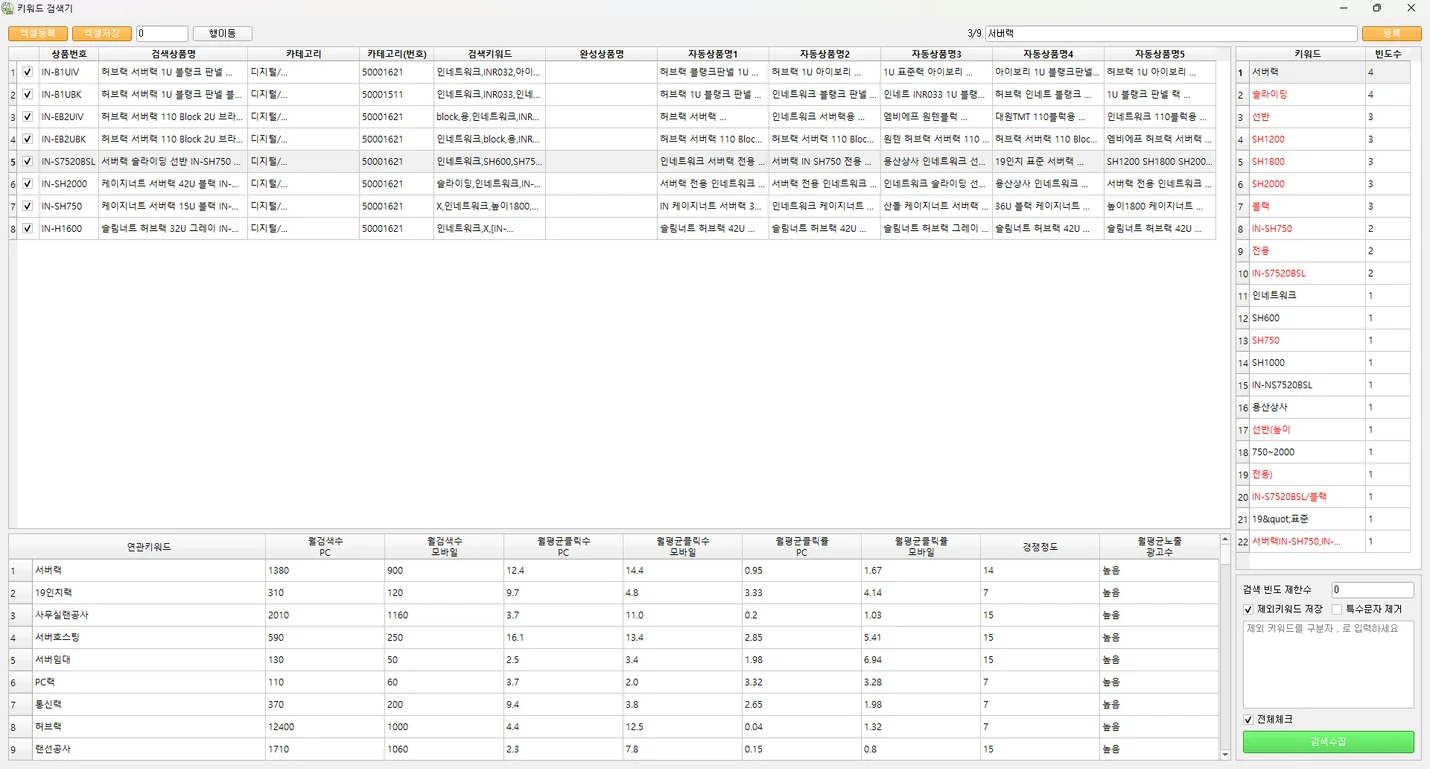Image resolution: width=1430 pixels, height=769 pixels.
Task: Click the related keywords scrollbar up arrow
Action: tap(1225, 540)
